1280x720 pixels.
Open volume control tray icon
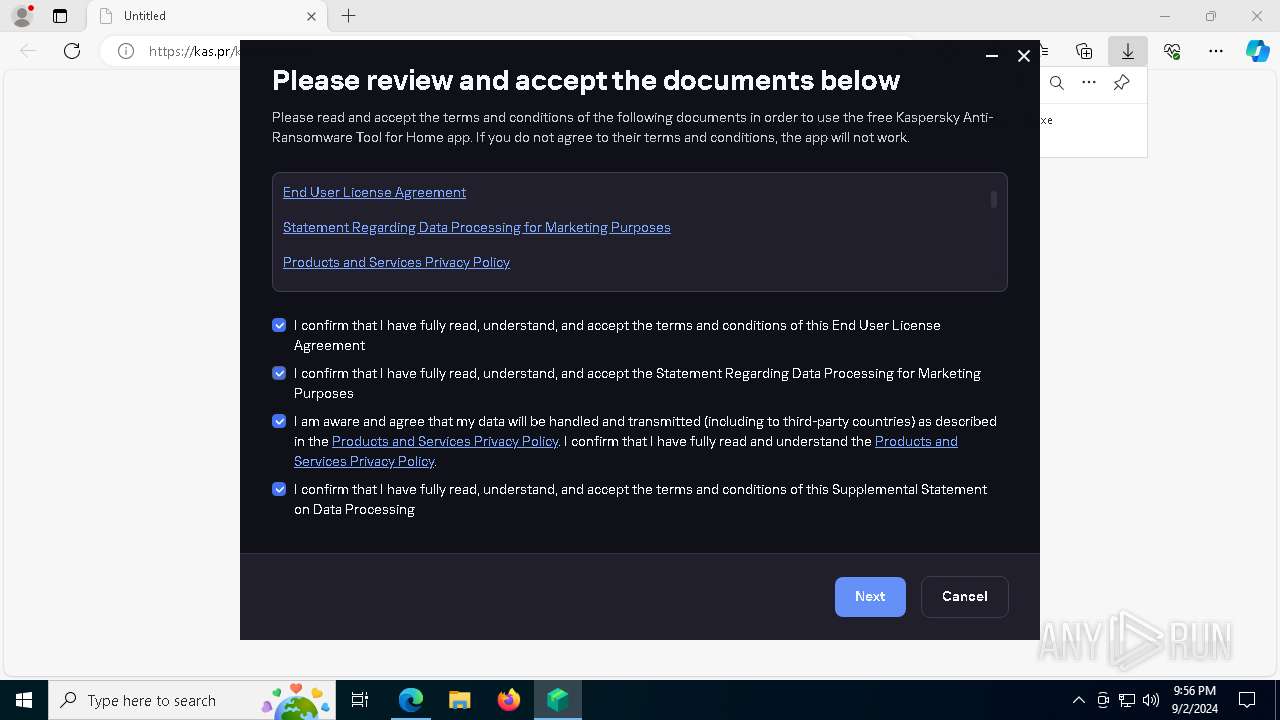(1151, 700)
